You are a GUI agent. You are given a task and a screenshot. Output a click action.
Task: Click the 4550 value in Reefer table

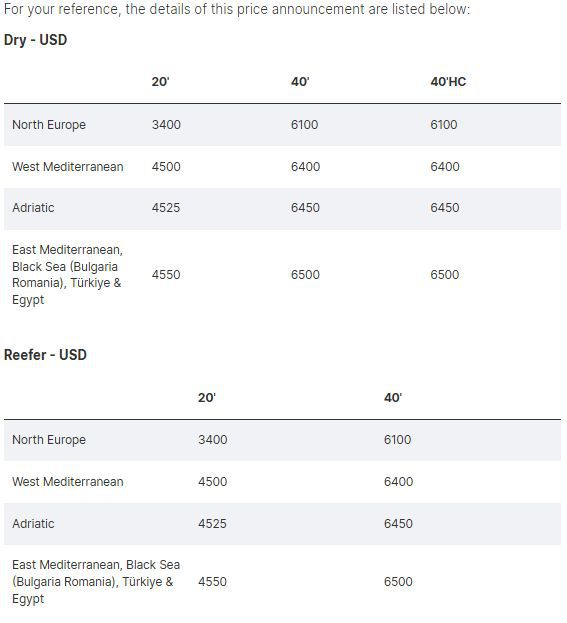click(x=212, y=582)
